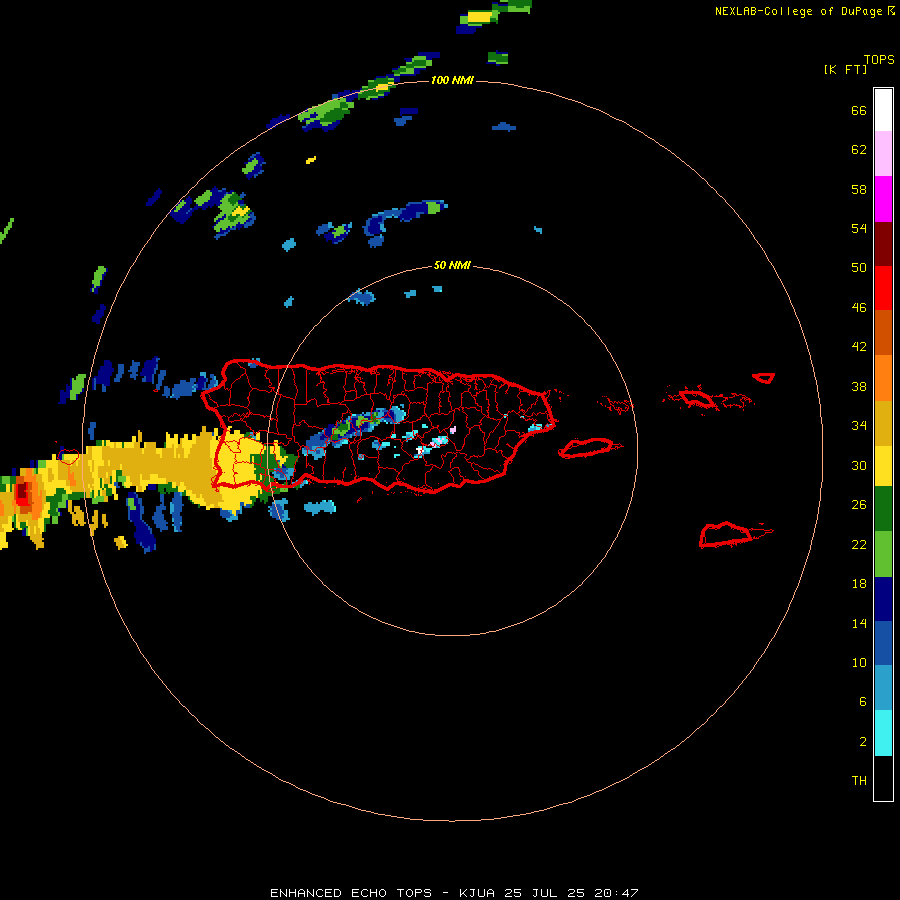Click the 26 value in the legend

(859, 505)
